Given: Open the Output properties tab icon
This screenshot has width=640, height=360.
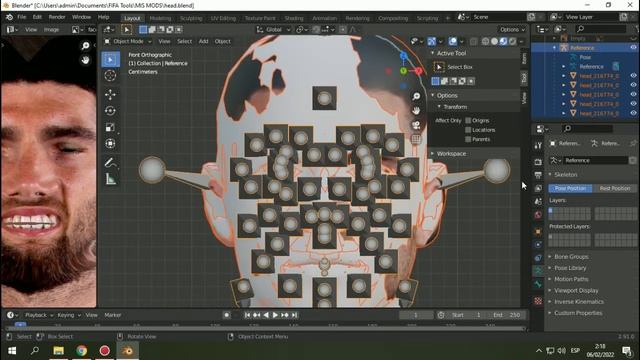Looking at the screenshot, I should pos(538,175).
